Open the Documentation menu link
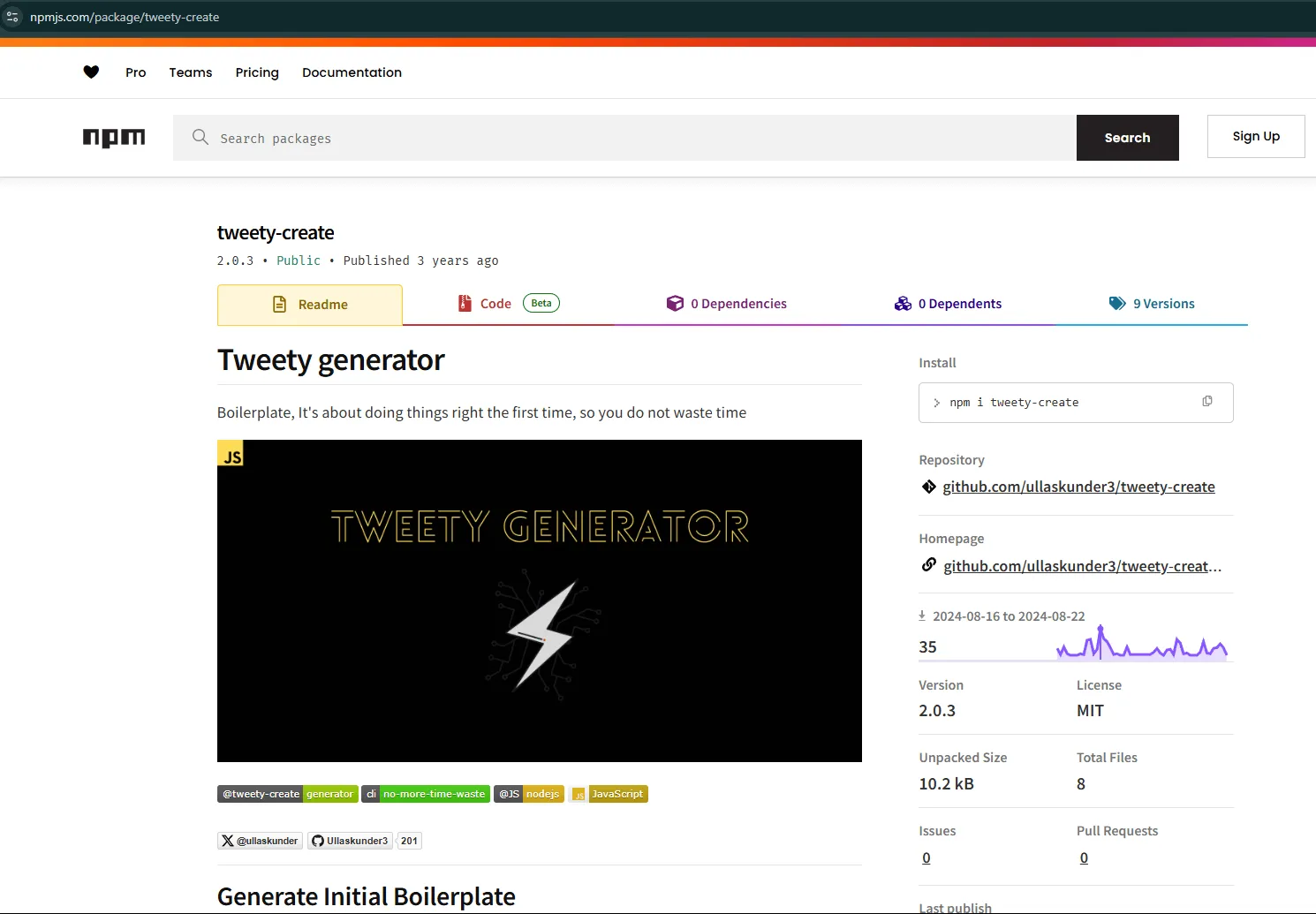 coord(352,72)
